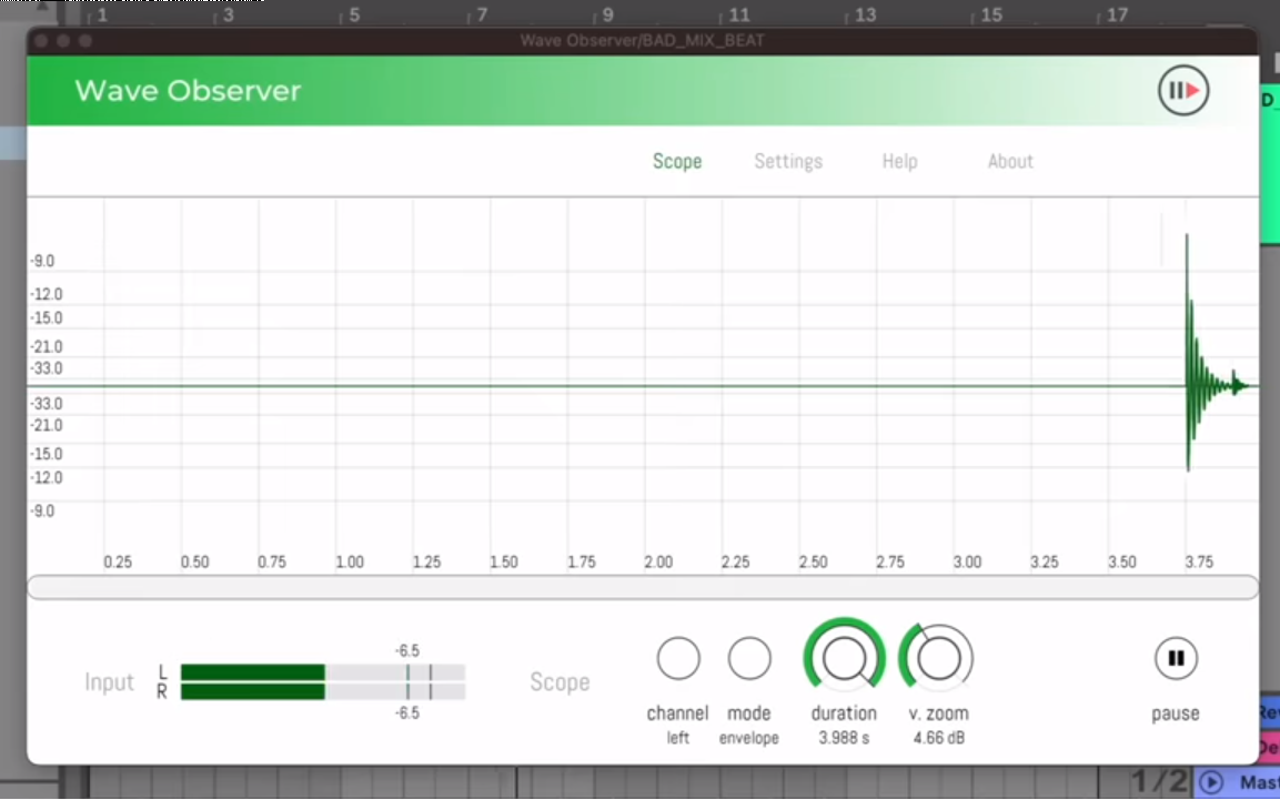Click the 2.00 time axis label
The height and width of the screenshot is (800, 1280).
(x=658, y=562)
